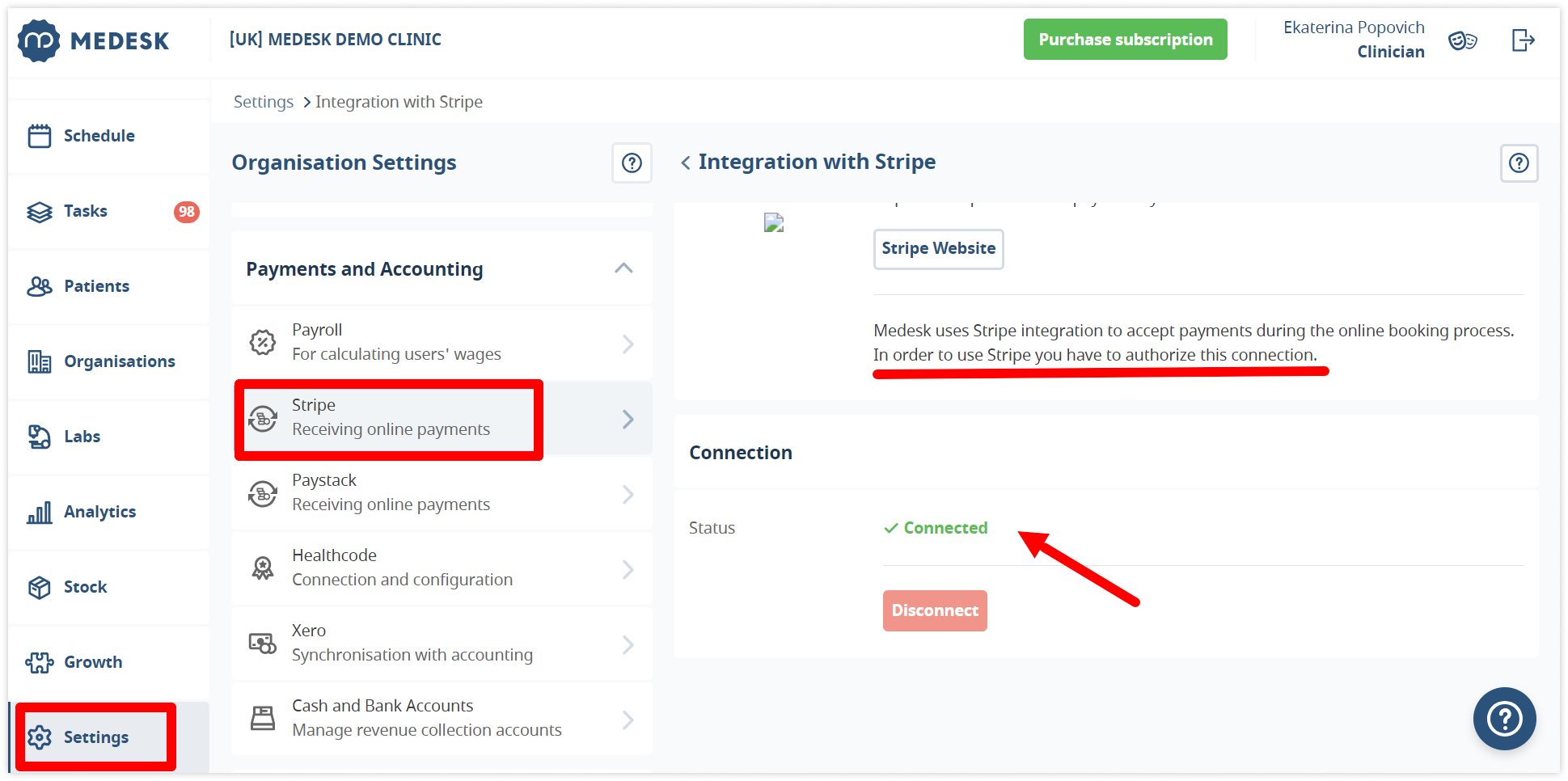The height and width of the screenshot is (781, 1568).
Task: Select Xero 'Synchronisation with accounting' text
Action: tap(412, 655)
